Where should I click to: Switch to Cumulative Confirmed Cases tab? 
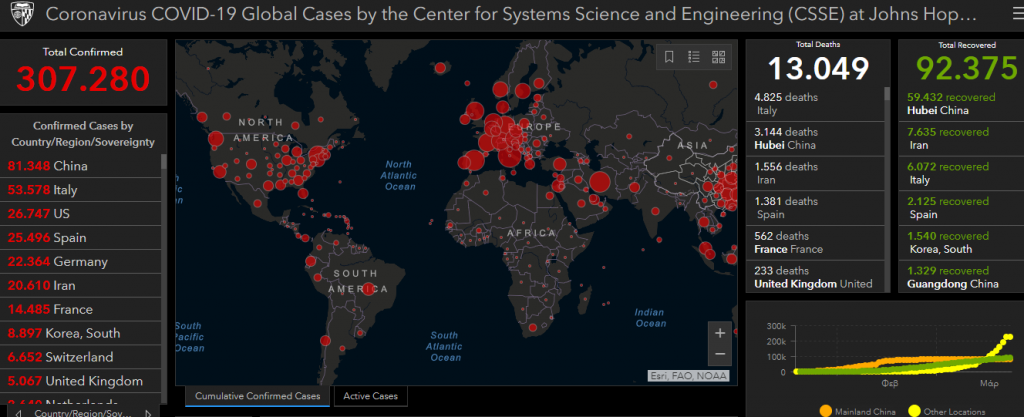pos(258,397)
